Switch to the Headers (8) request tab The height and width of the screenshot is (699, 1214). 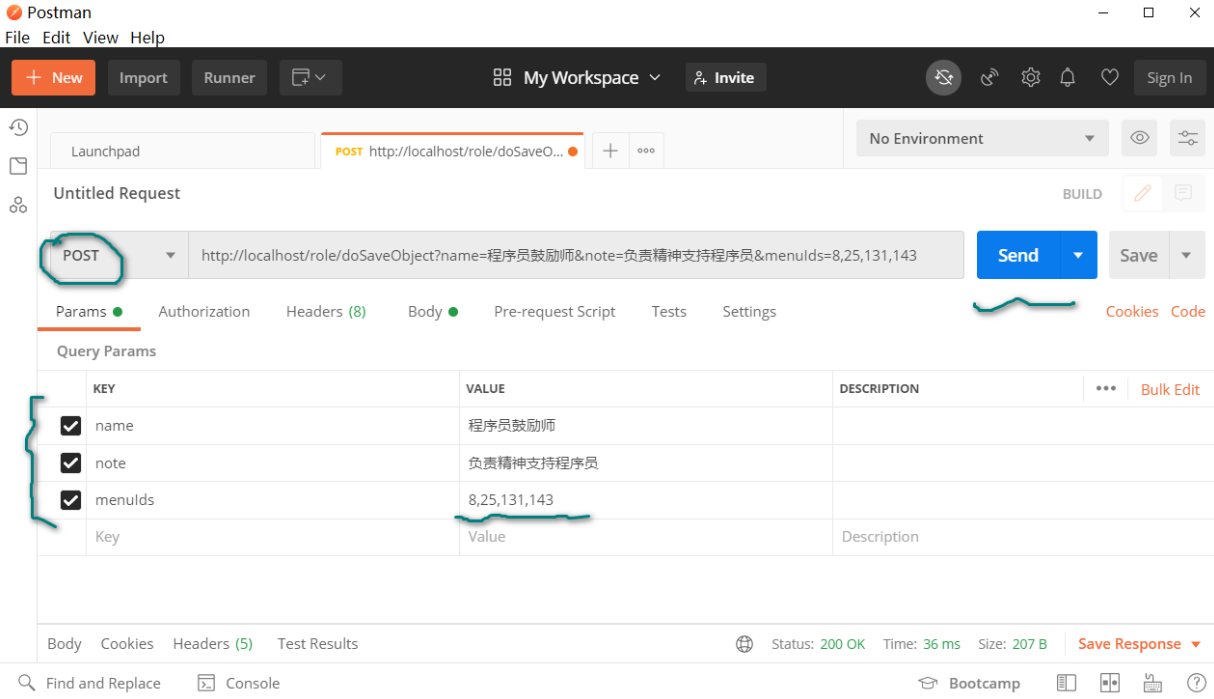[326, 311]
